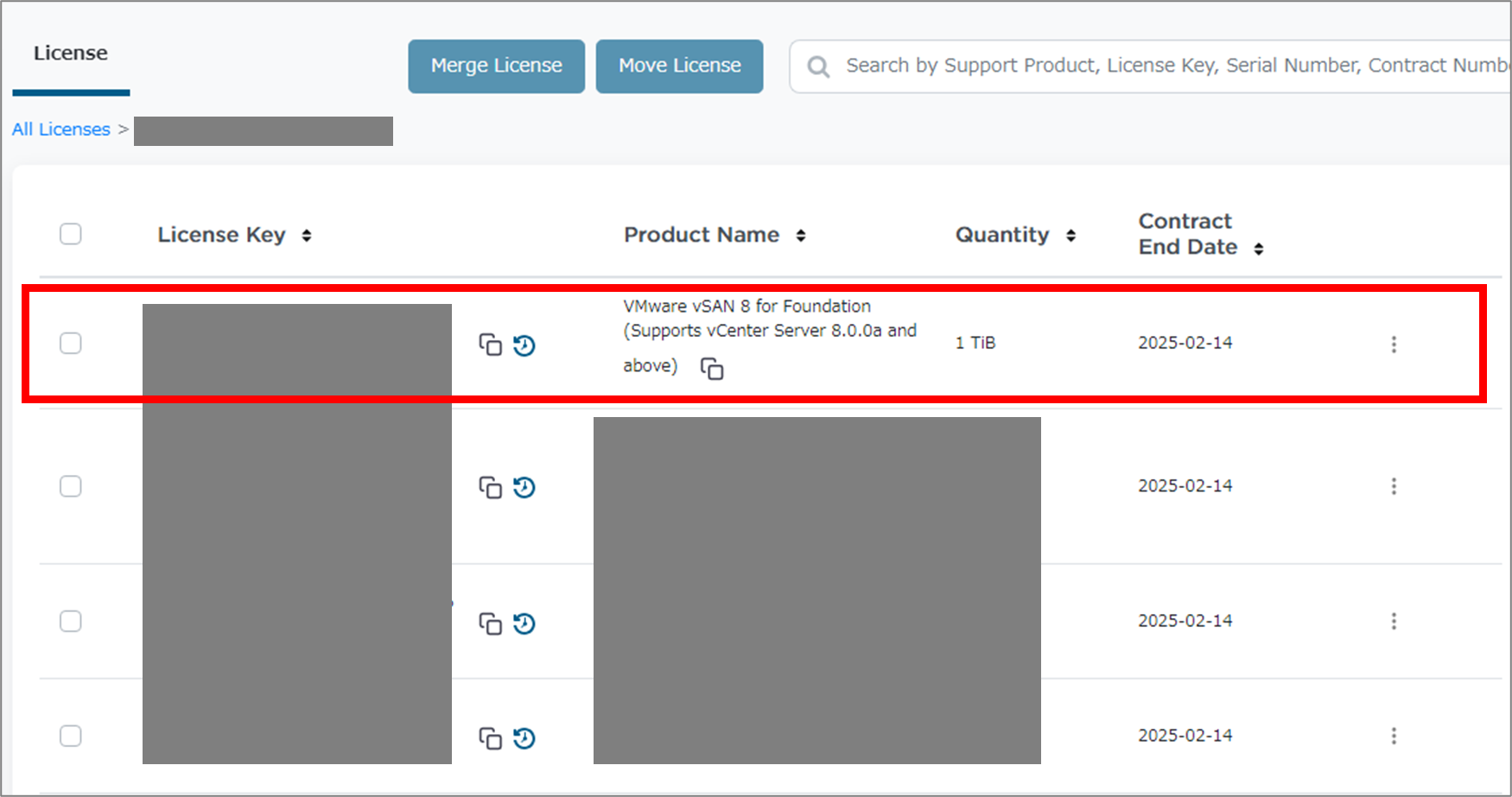
Task: Select the checkbox in the second row
Action: (71, 486)
